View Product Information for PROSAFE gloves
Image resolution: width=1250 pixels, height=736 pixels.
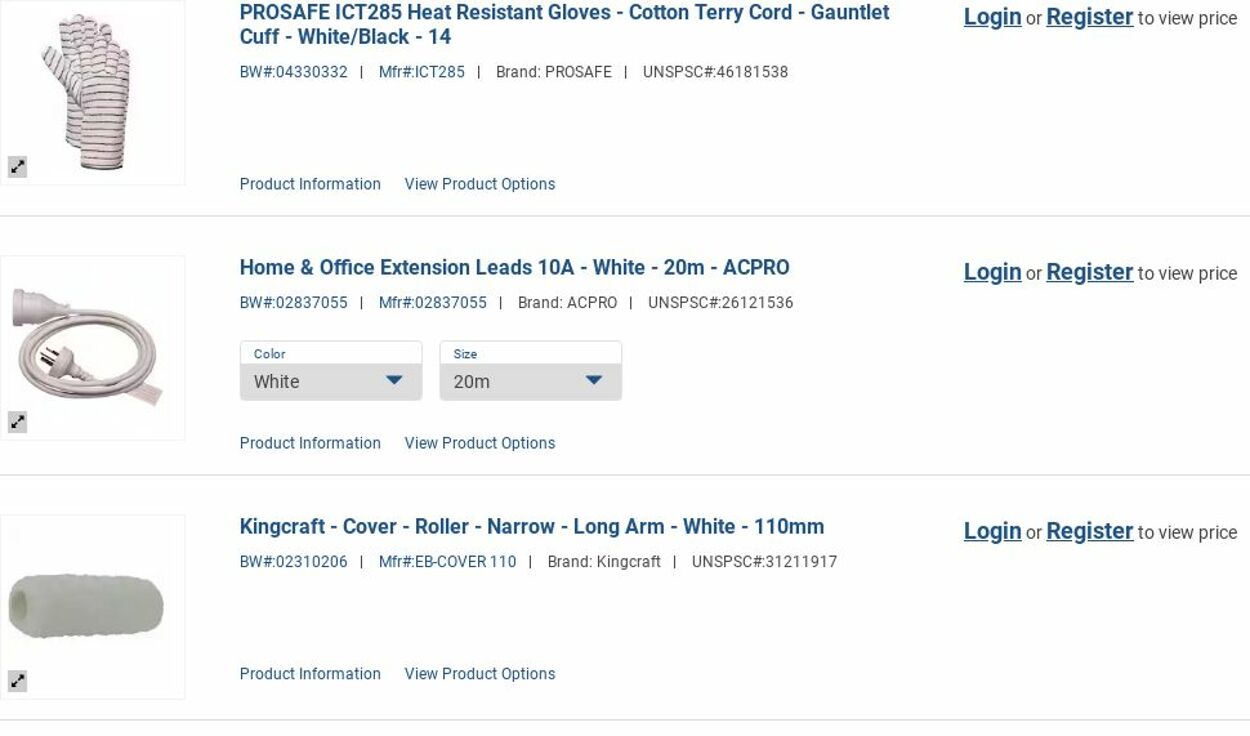point(310,184)
